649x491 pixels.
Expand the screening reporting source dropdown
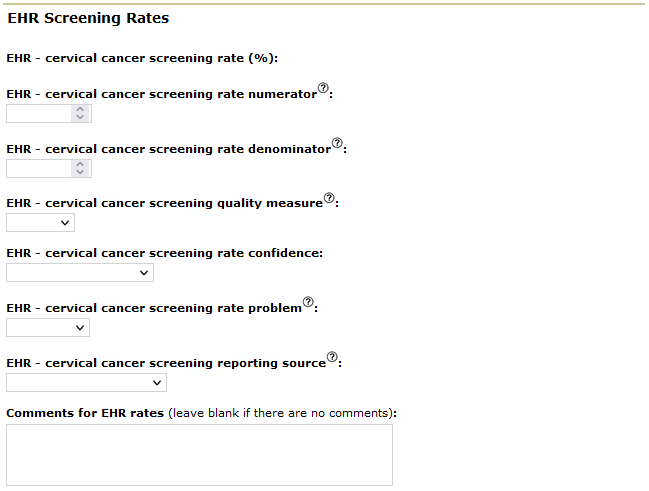(86, 382)
